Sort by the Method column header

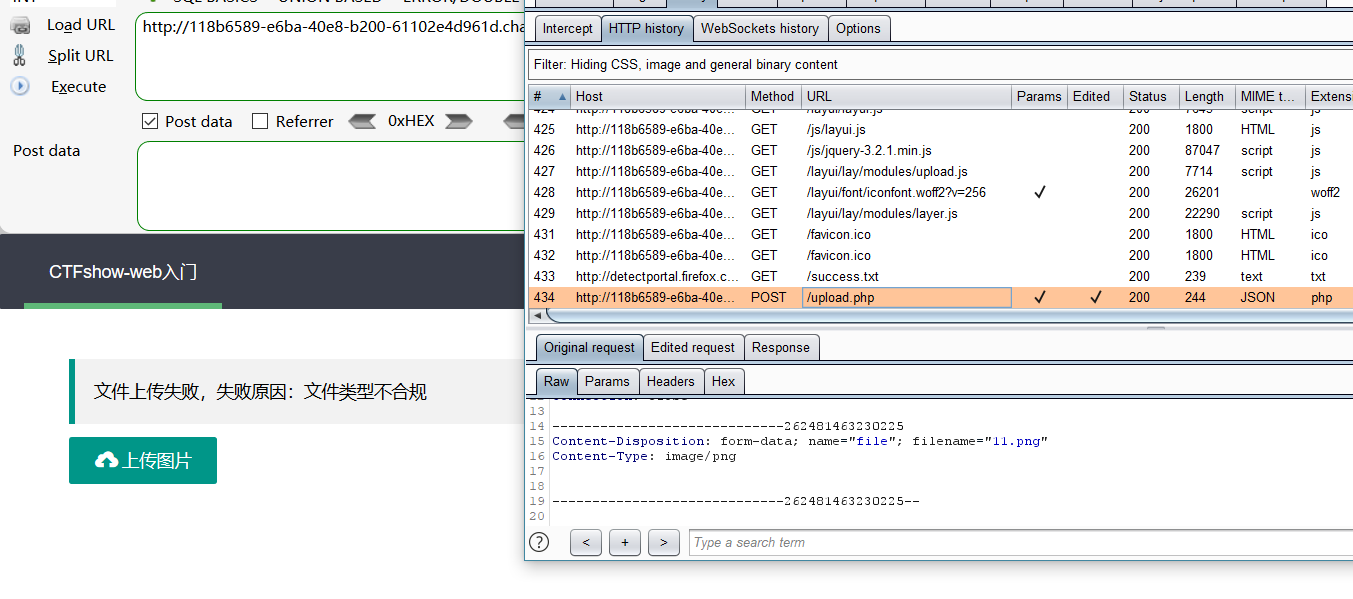pos(773,97)
